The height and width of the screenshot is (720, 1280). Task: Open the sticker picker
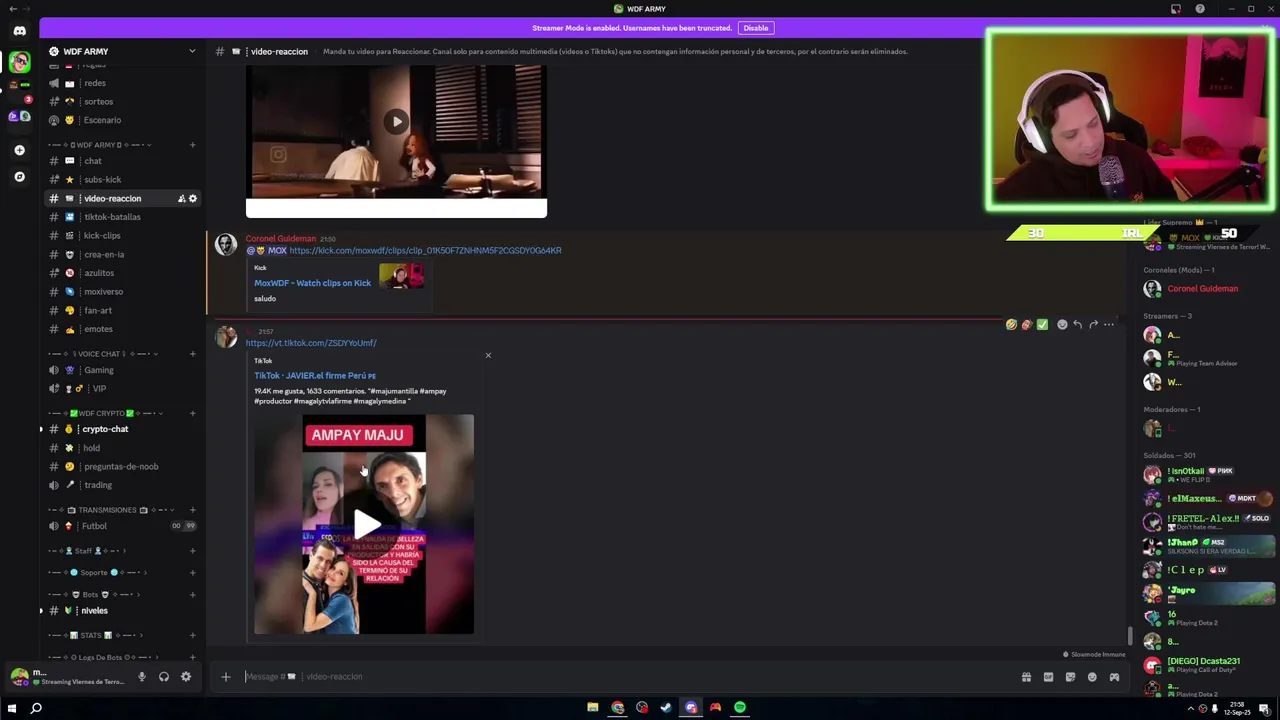(x=1070, y=677)
